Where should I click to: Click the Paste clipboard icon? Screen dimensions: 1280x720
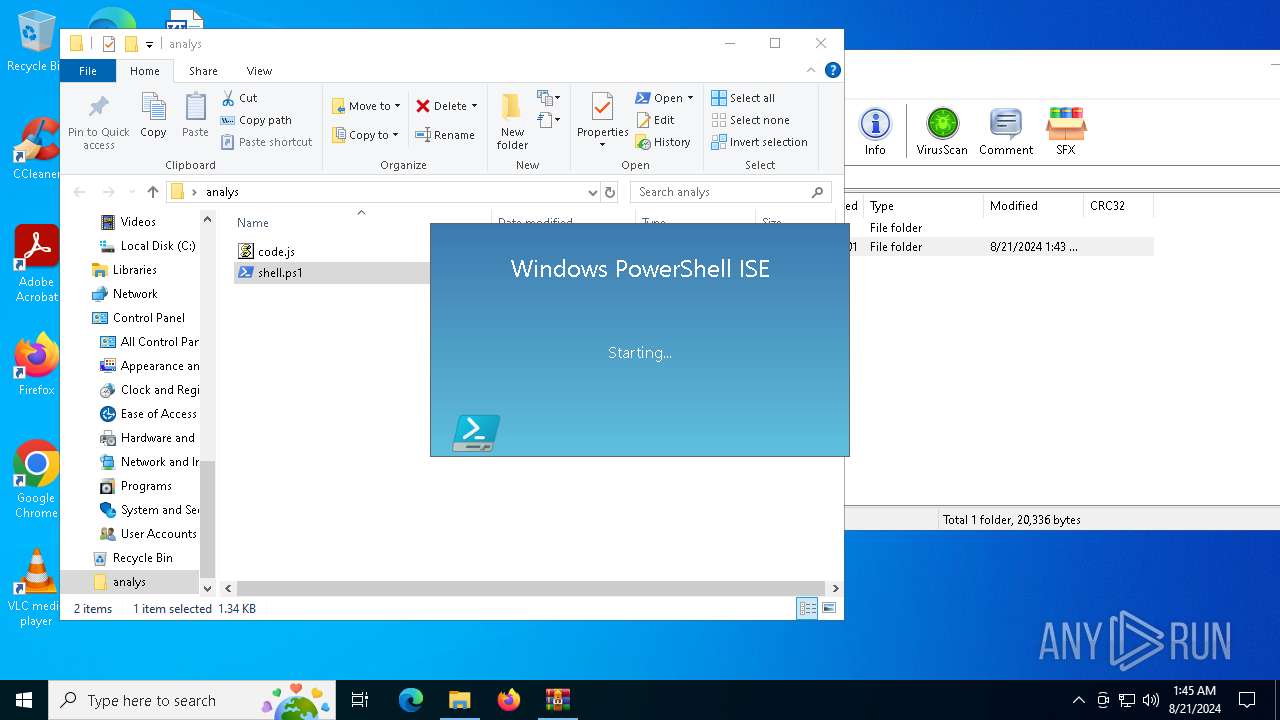point(195,116)
